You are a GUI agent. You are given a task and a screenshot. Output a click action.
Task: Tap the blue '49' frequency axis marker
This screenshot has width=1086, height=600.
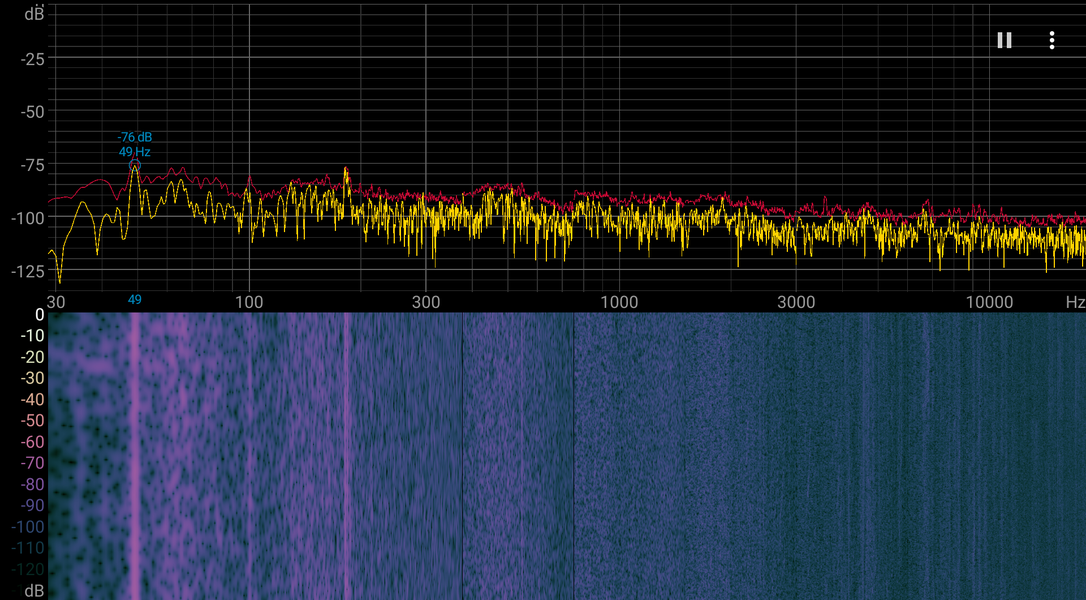(x=134, y=299)
